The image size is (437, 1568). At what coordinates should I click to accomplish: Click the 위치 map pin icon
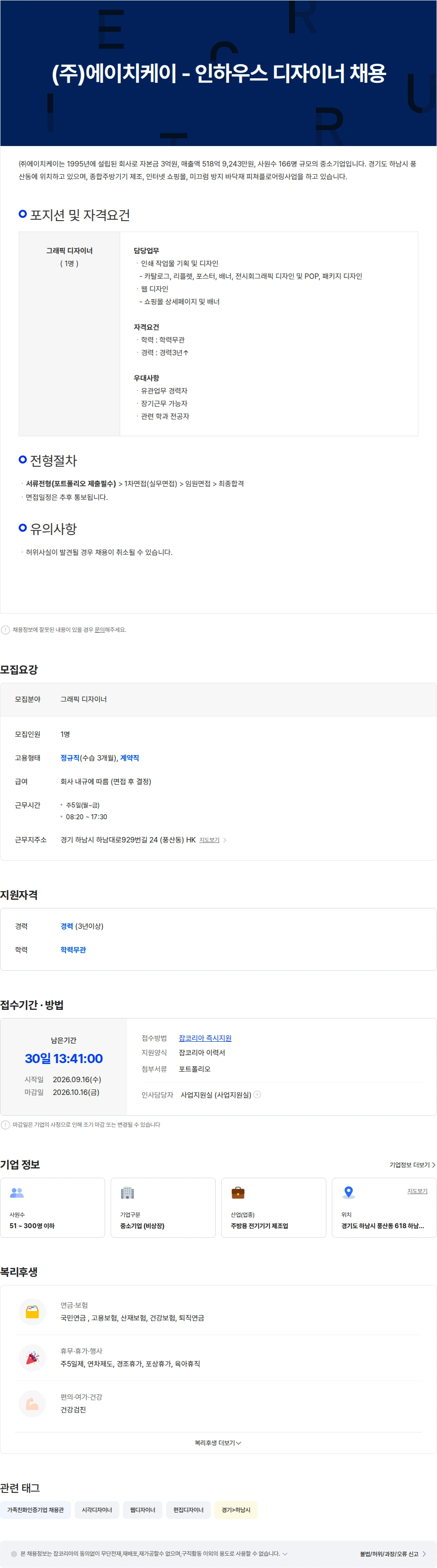tap(348, 1192)
